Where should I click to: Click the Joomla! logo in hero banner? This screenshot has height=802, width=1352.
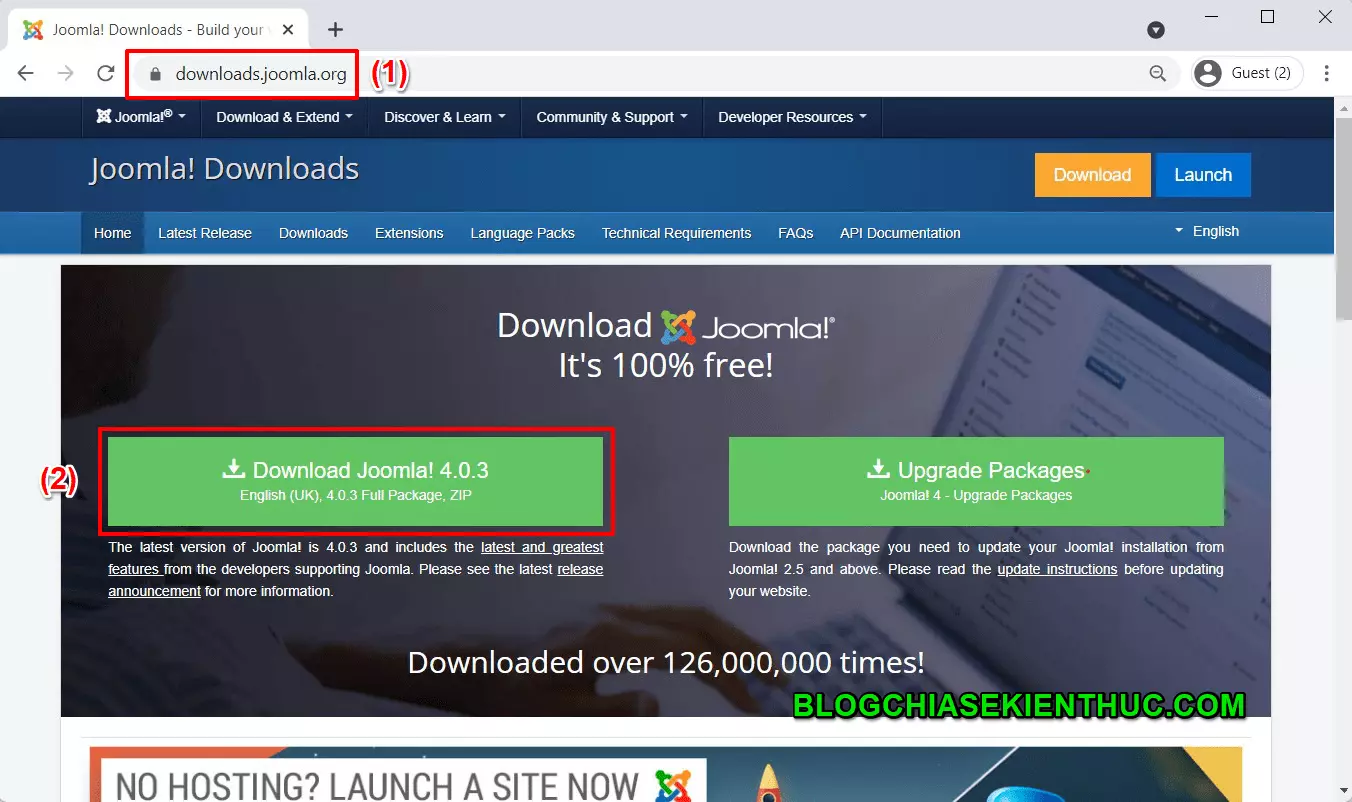748,326
